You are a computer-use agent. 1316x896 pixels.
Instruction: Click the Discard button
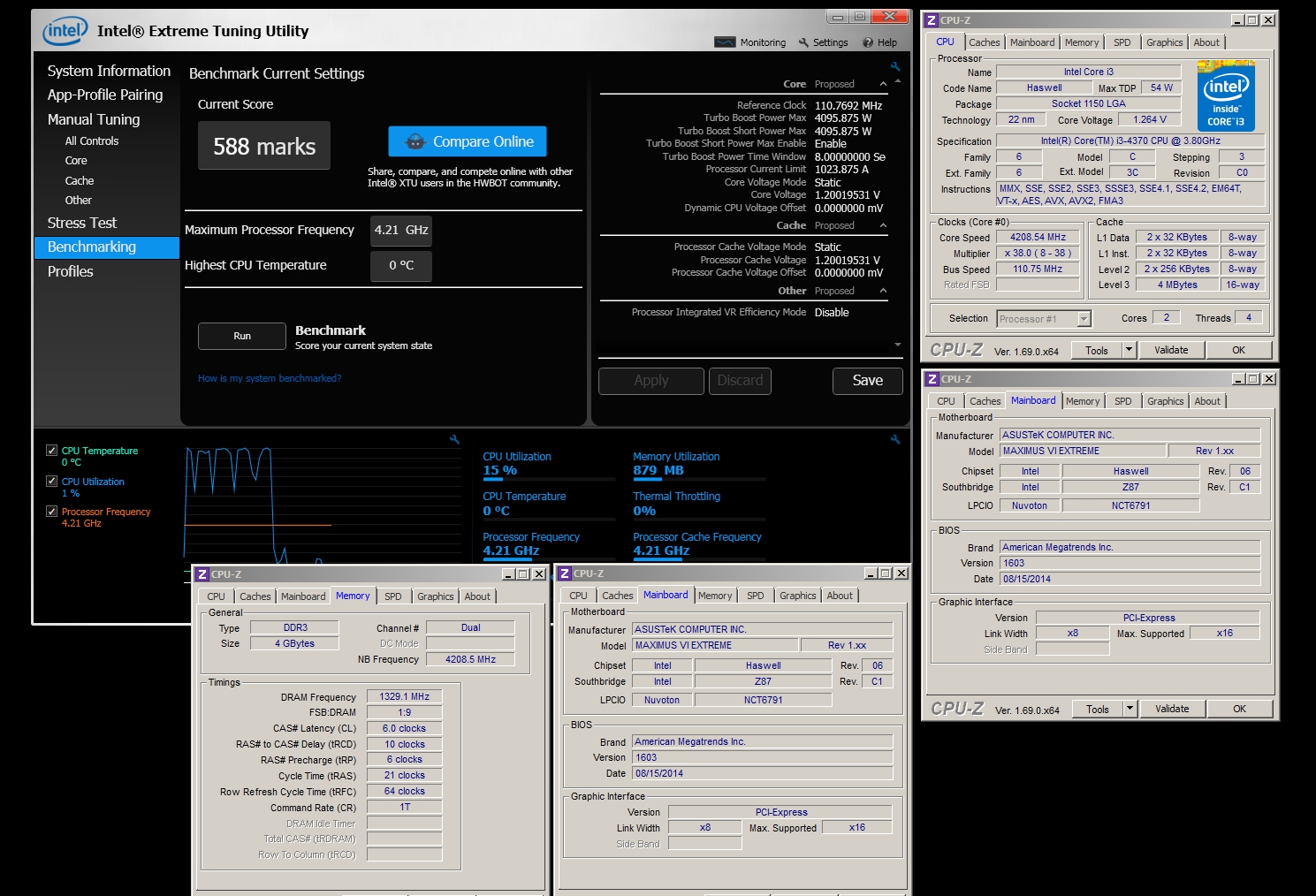[x=740, y=381]
